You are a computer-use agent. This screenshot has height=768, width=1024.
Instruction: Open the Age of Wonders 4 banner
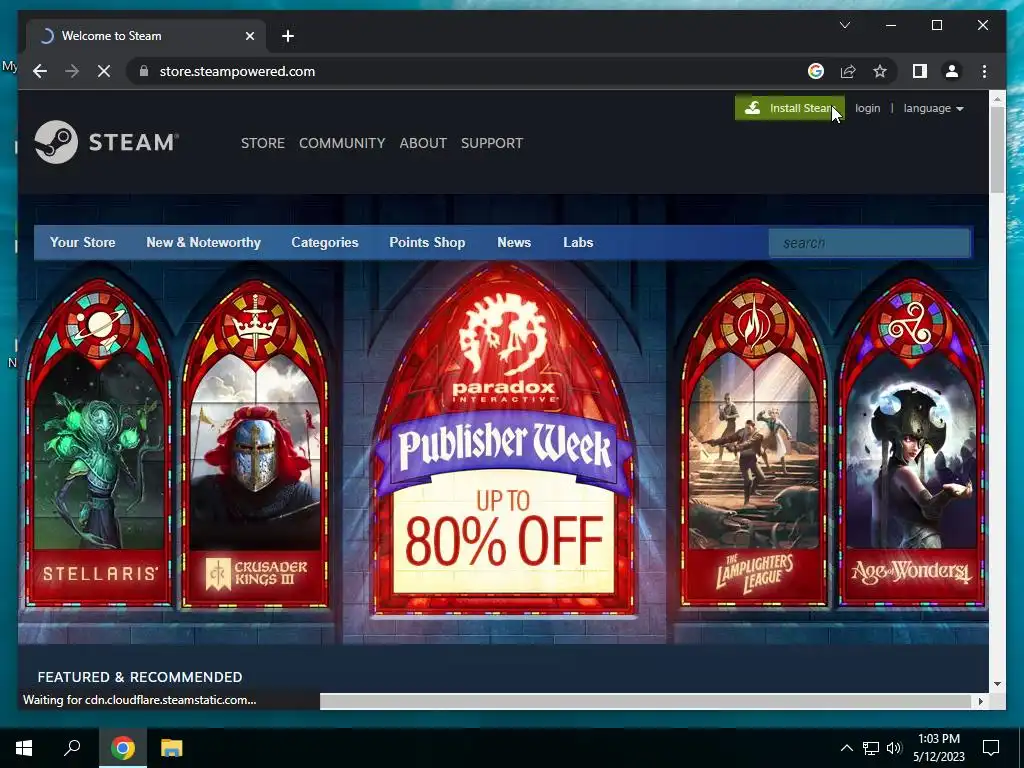tap(911, 443)
